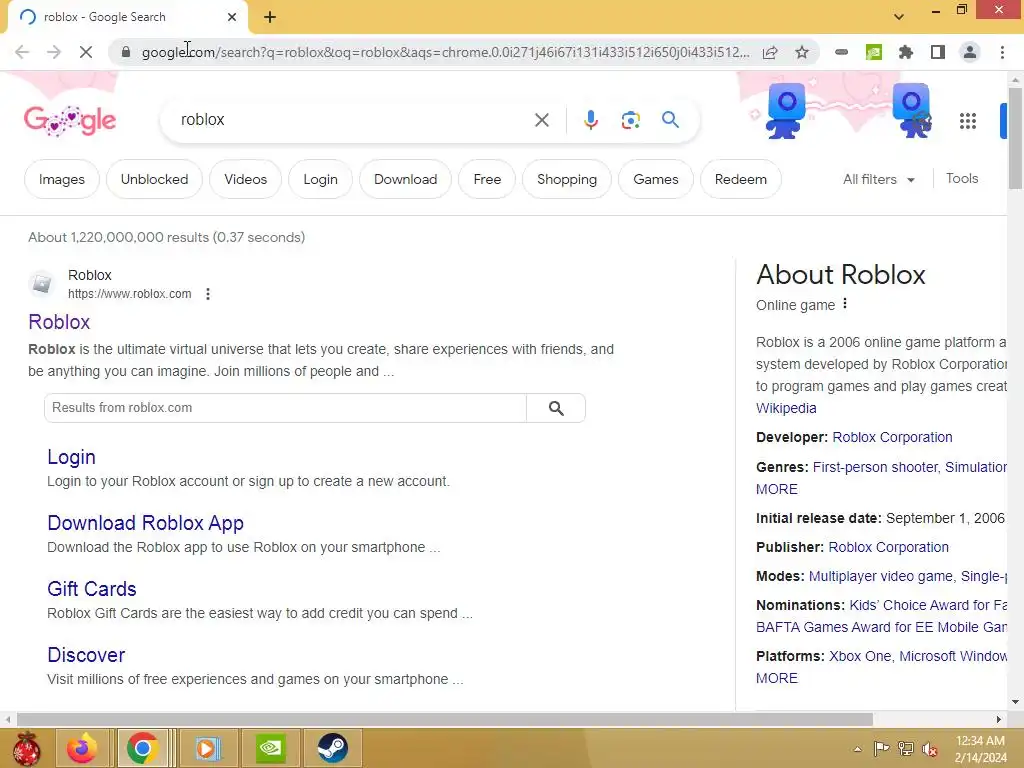The image size is (1024, 768).
Task: Stop loading the page
Action: pyautogui.click(x=86, y=52)
